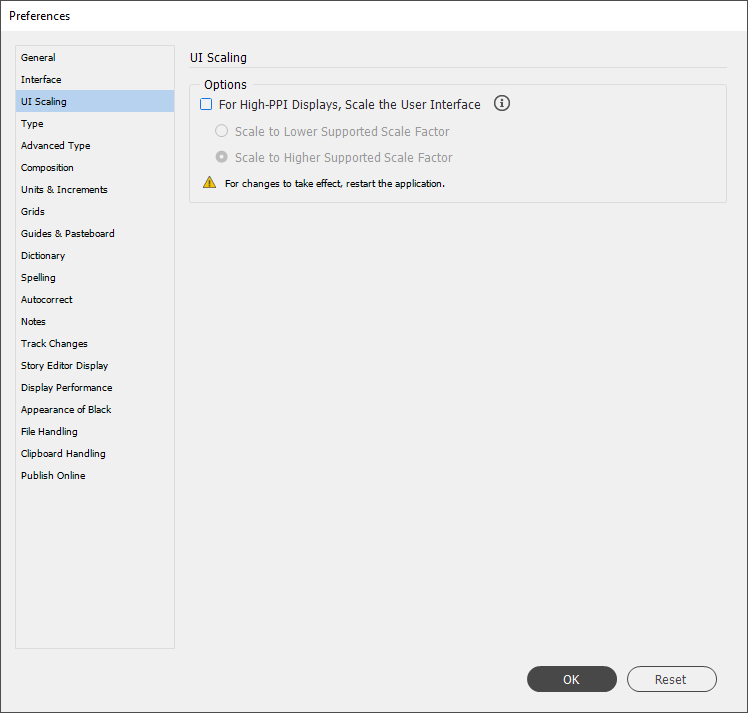Show Units & Increments preferences
Screen dimensions: 748x713
click(x=95, y=189)
